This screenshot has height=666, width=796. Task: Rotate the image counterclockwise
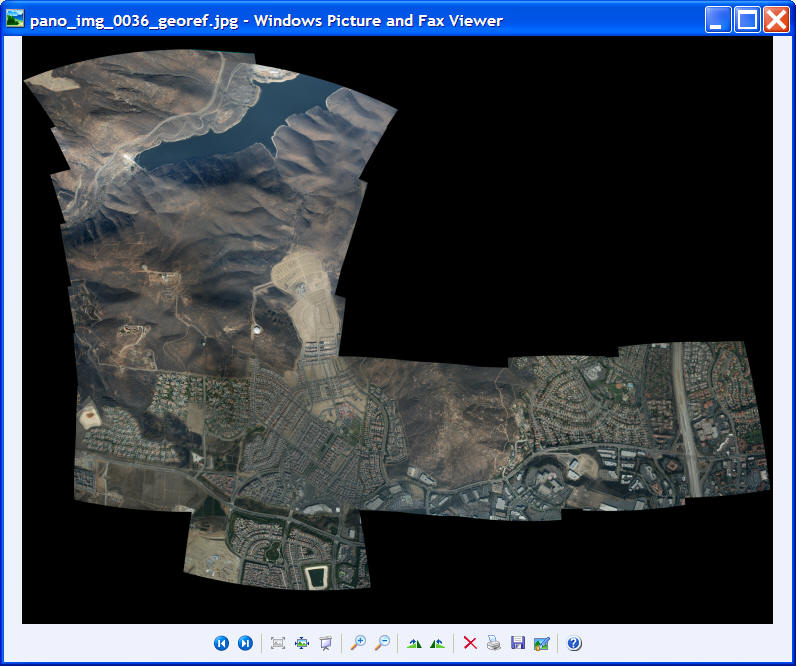(437, 643)
